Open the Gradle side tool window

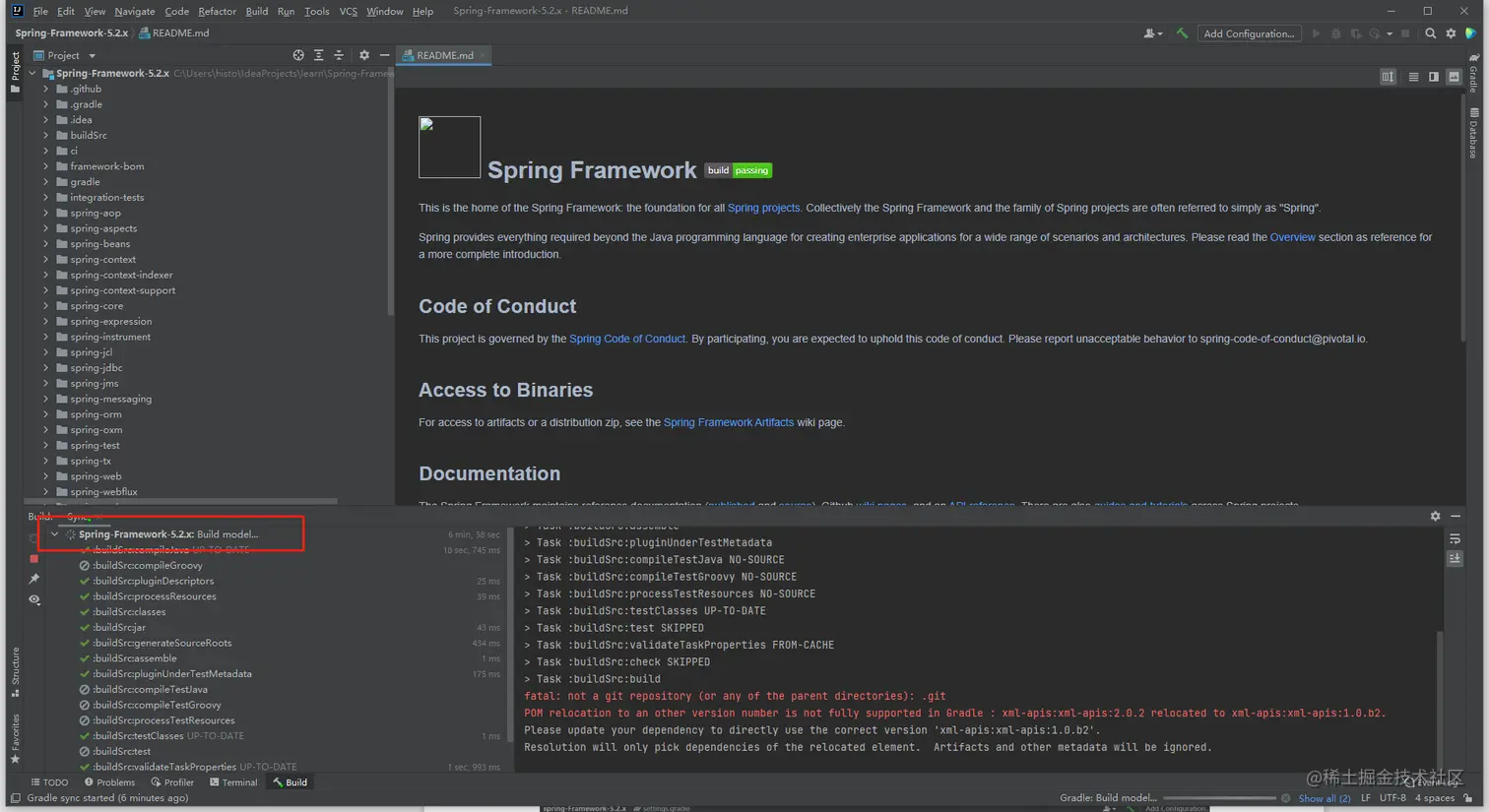pos(1473,74)
